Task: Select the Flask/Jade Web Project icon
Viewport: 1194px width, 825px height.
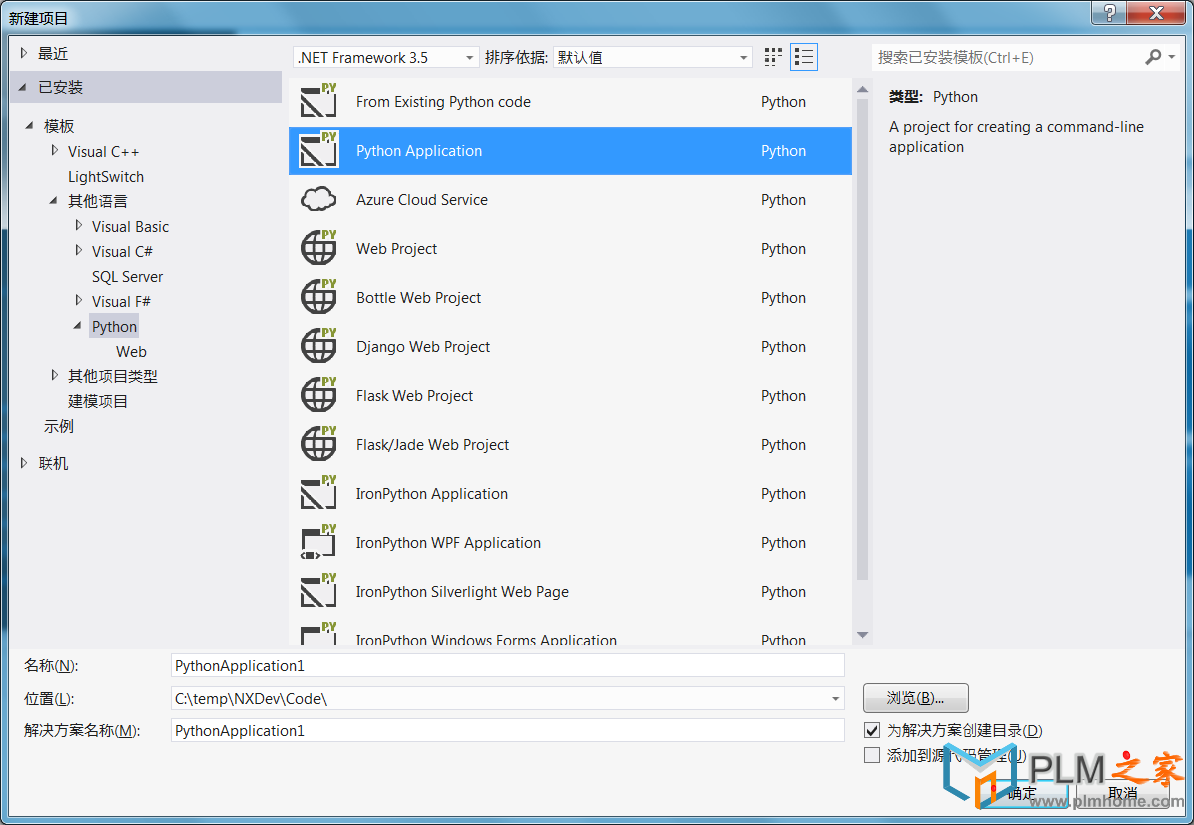Action: (x=318, y=444)
